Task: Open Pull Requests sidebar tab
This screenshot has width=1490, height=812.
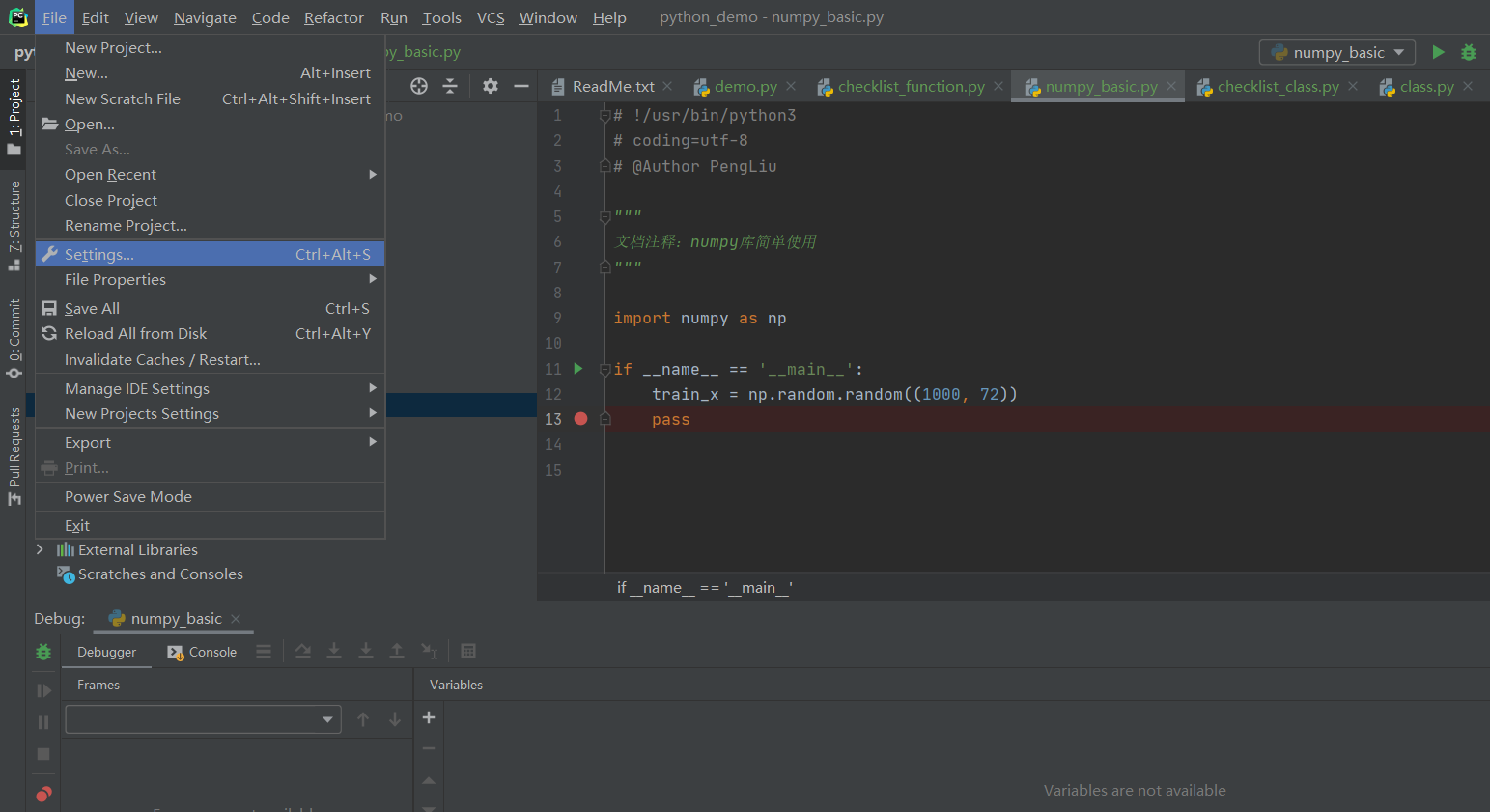Action: pos(14,456)
